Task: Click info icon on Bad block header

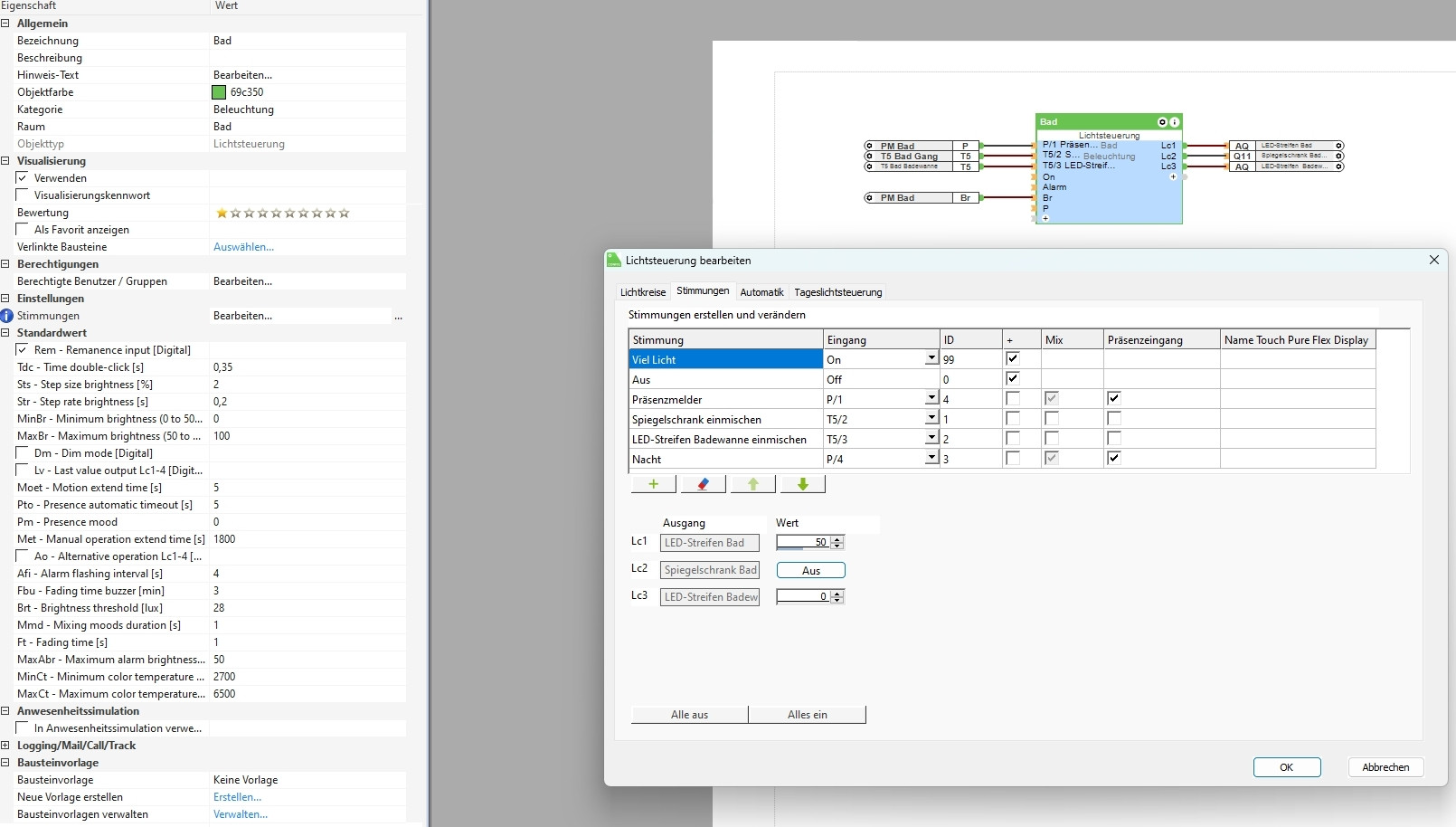Action: (x=1174, y=122)
